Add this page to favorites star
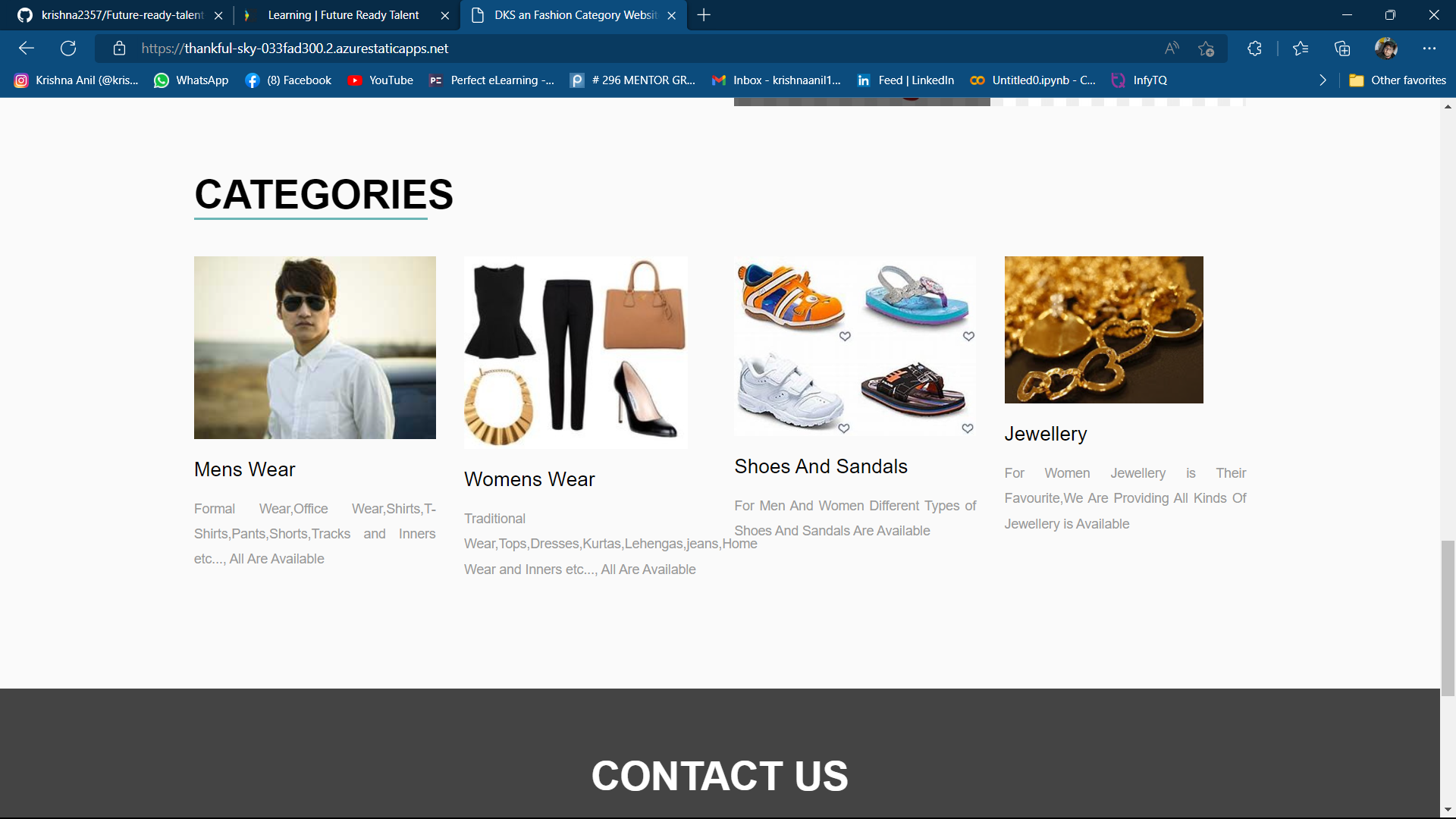Screen dimensions: 1456x819 [x=1207, y=49]
